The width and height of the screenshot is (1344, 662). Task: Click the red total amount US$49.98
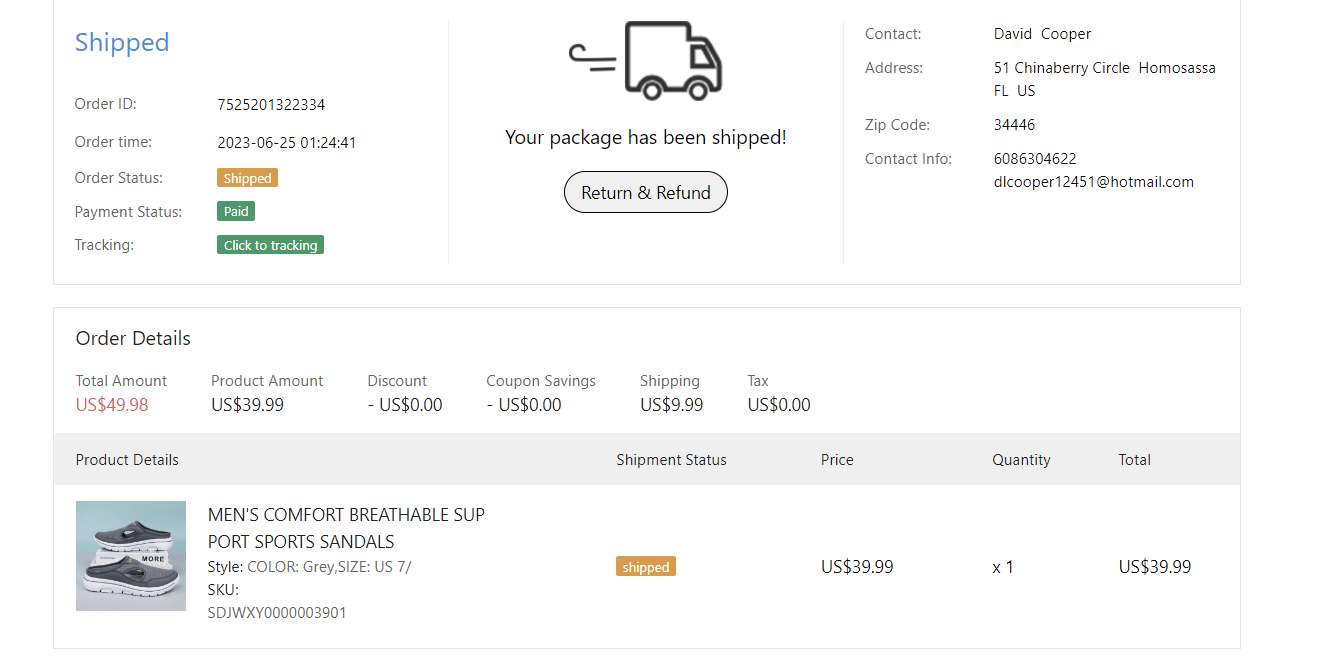(x=112, y=405)
